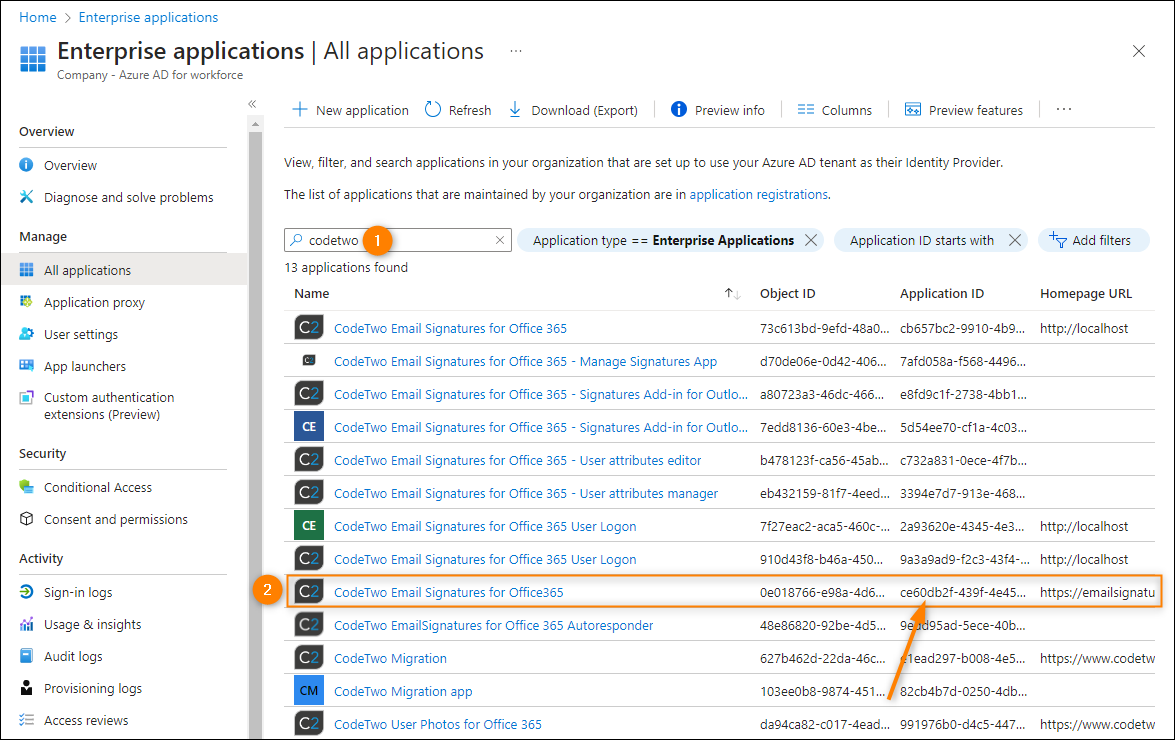
Task: Open the Manage Signatures App entry
Action: (x=525, y=362)
